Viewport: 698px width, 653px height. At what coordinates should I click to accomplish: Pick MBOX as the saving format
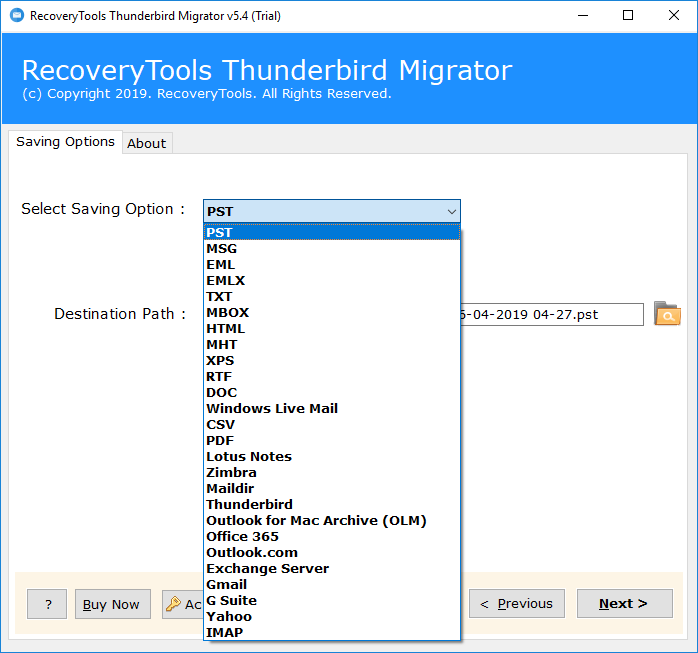pos(332,312)
